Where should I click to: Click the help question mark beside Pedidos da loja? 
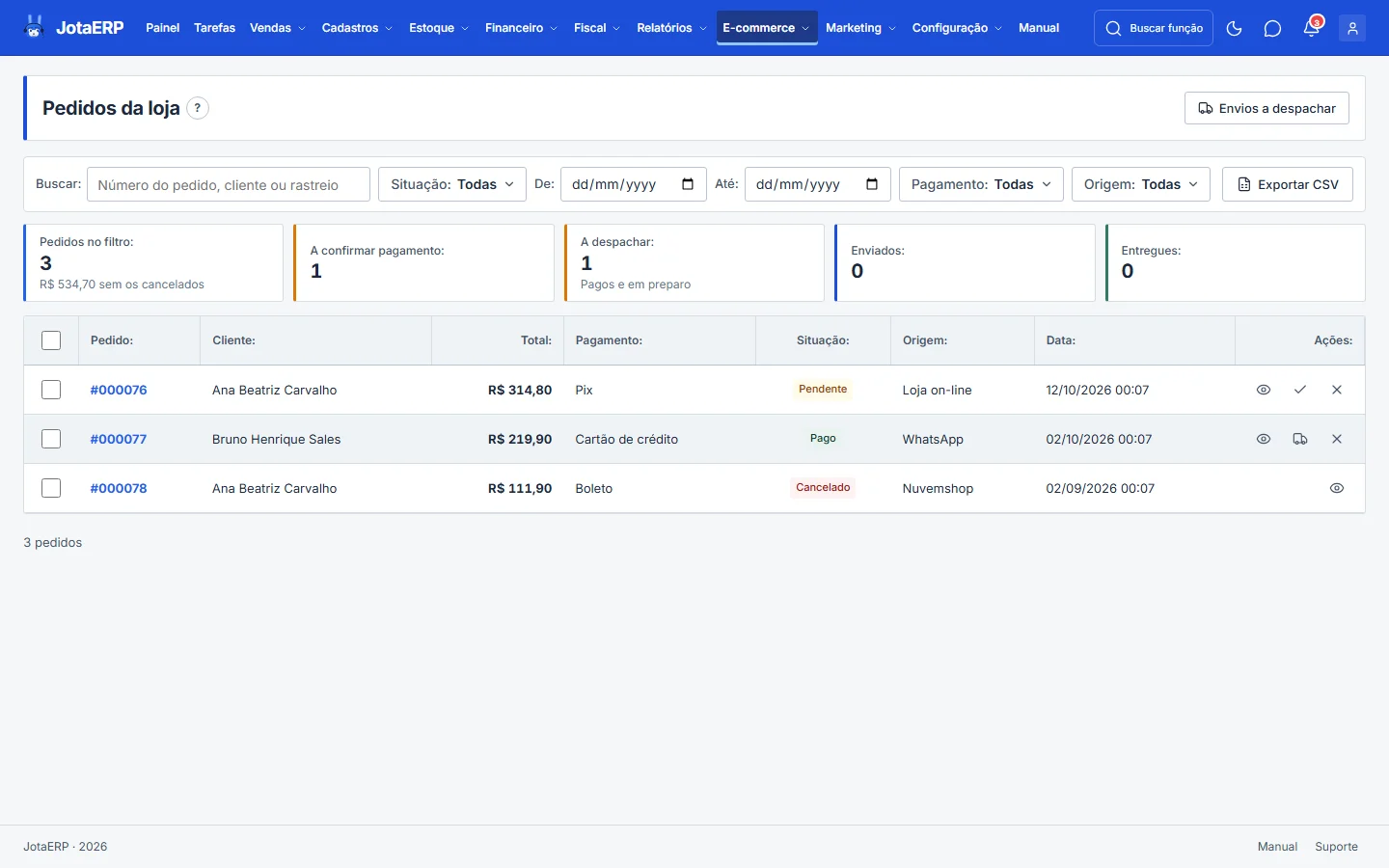198,108
